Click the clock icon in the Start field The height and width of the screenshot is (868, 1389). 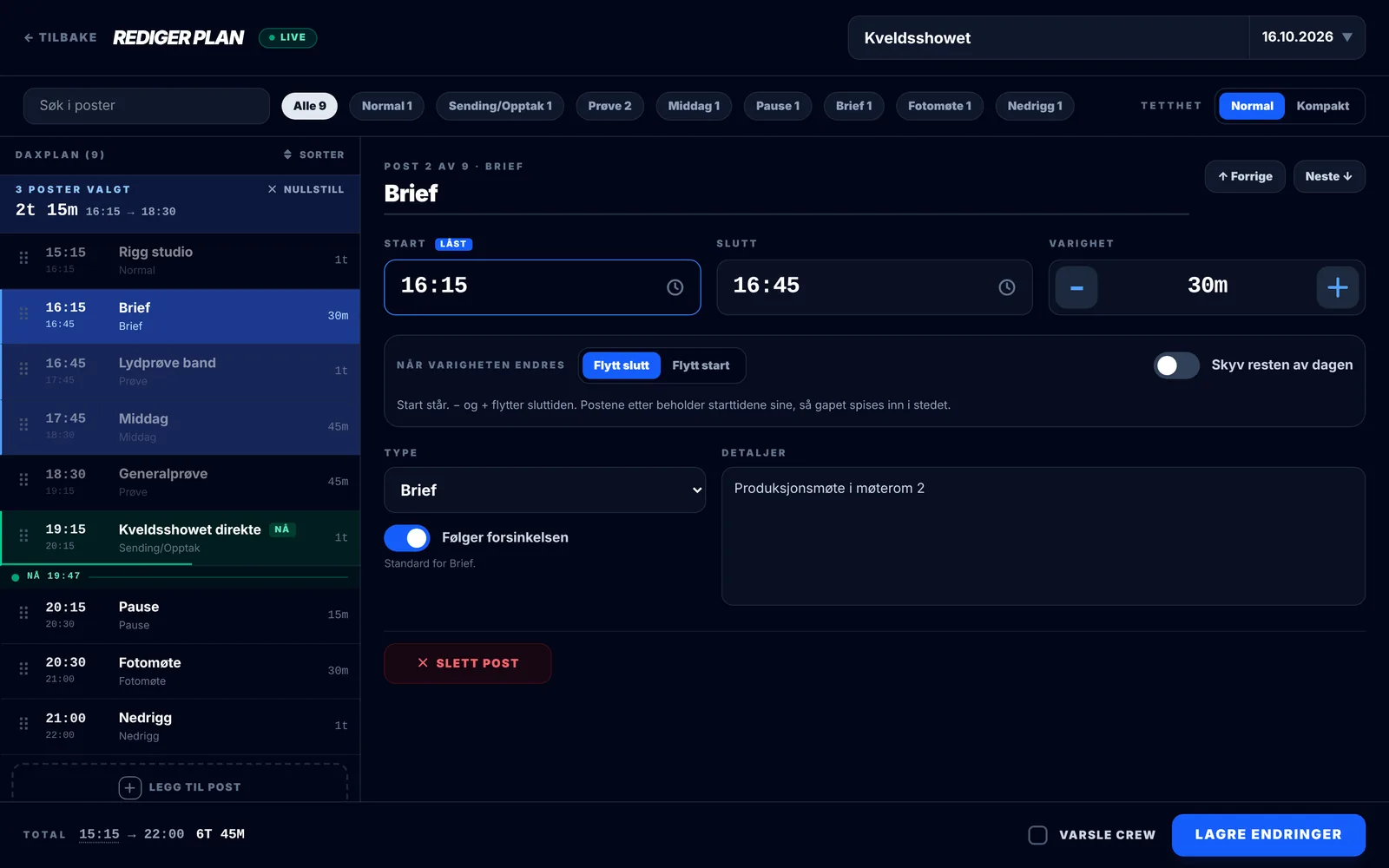pyautogui.click(x=675, y=287)
